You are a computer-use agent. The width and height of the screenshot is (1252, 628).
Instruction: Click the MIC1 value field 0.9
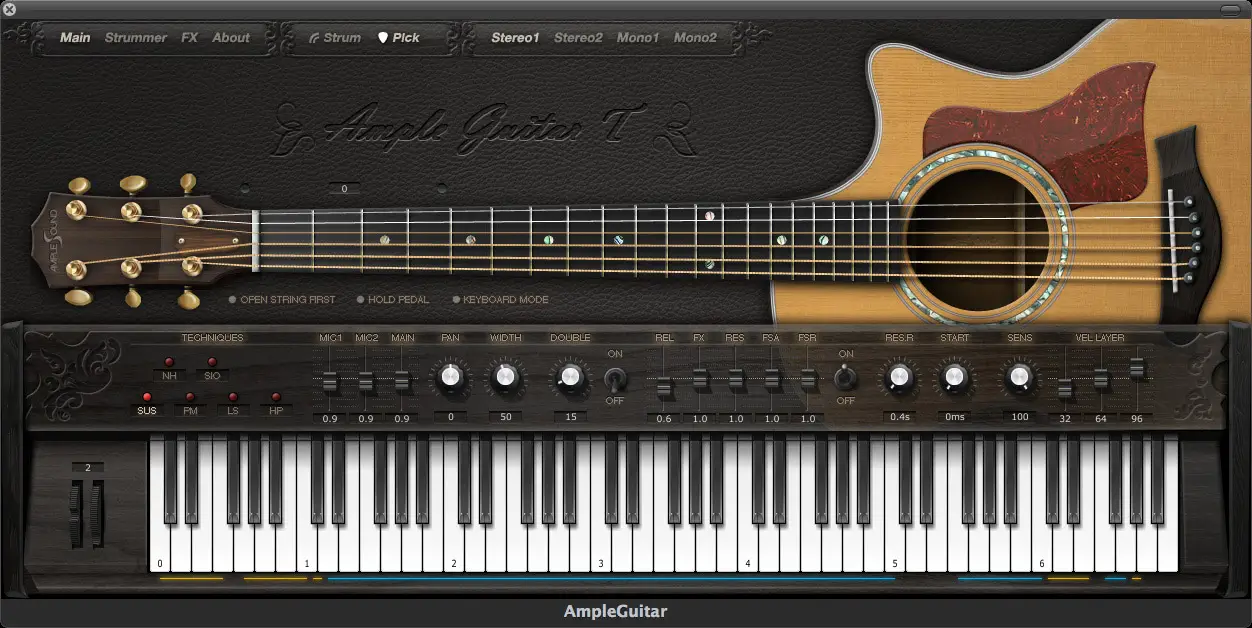click(x=330, y=418)
